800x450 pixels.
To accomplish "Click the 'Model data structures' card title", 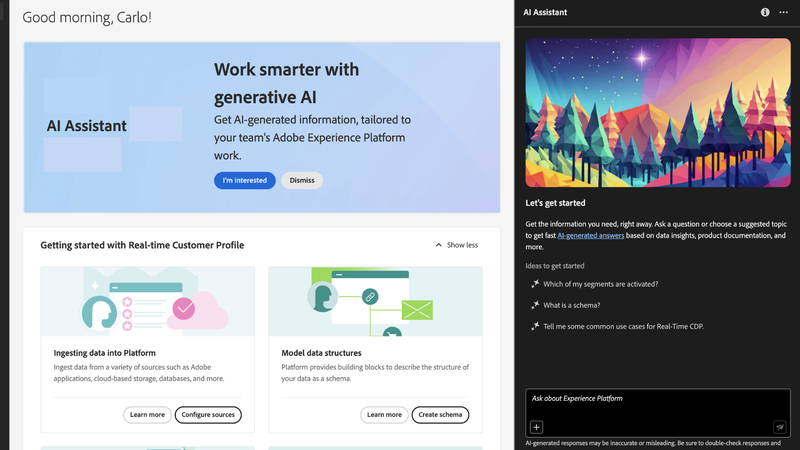I will [x=321, y=353].
